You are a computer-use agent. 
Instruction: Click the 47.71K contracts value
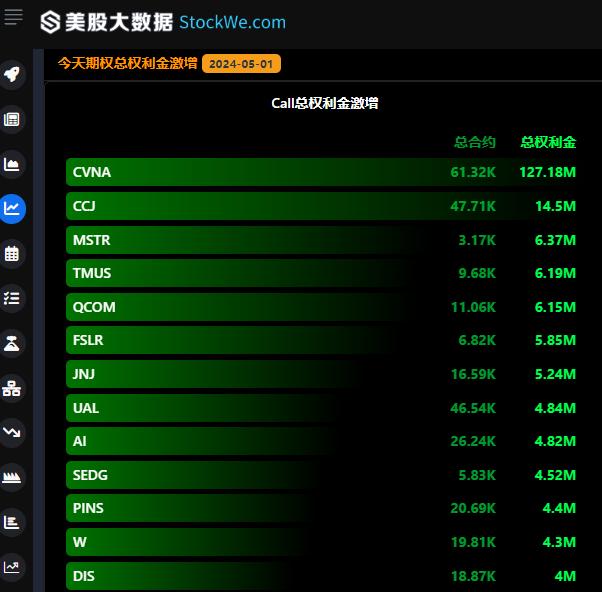[x=473, y=206]
